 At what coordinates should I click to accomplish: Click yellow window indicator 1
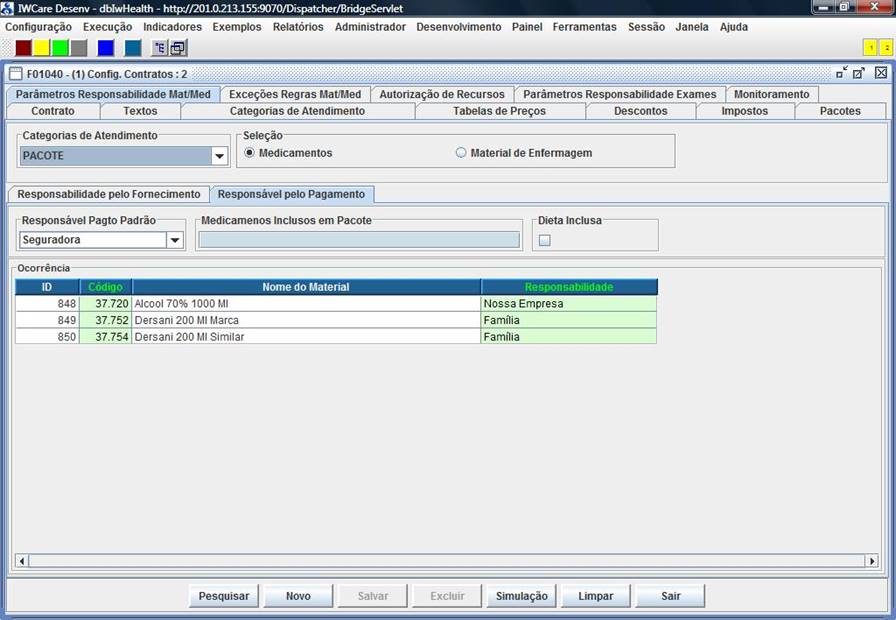pyautogui.click(x=871, y=48)
